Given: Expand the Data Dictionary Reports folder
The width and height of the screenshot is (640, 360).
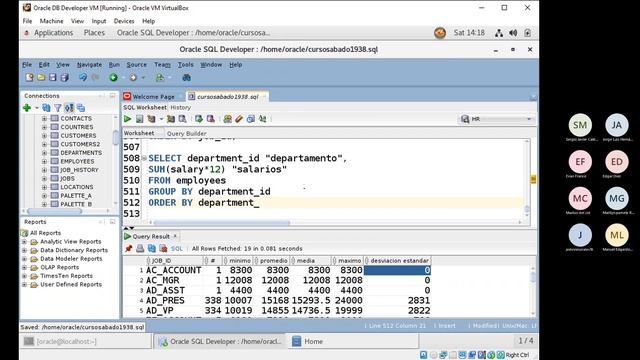Looking at the screenshot, I should tap(24, 250).
